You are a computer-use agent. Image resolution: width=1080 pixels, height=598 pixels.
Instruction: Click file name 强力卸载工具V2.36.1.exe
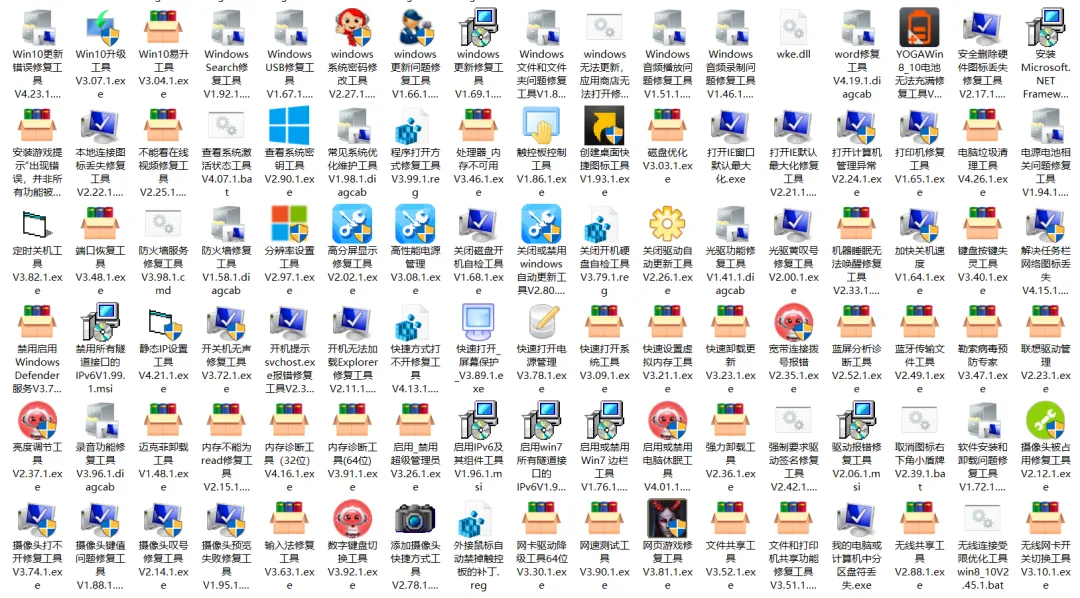730,467
